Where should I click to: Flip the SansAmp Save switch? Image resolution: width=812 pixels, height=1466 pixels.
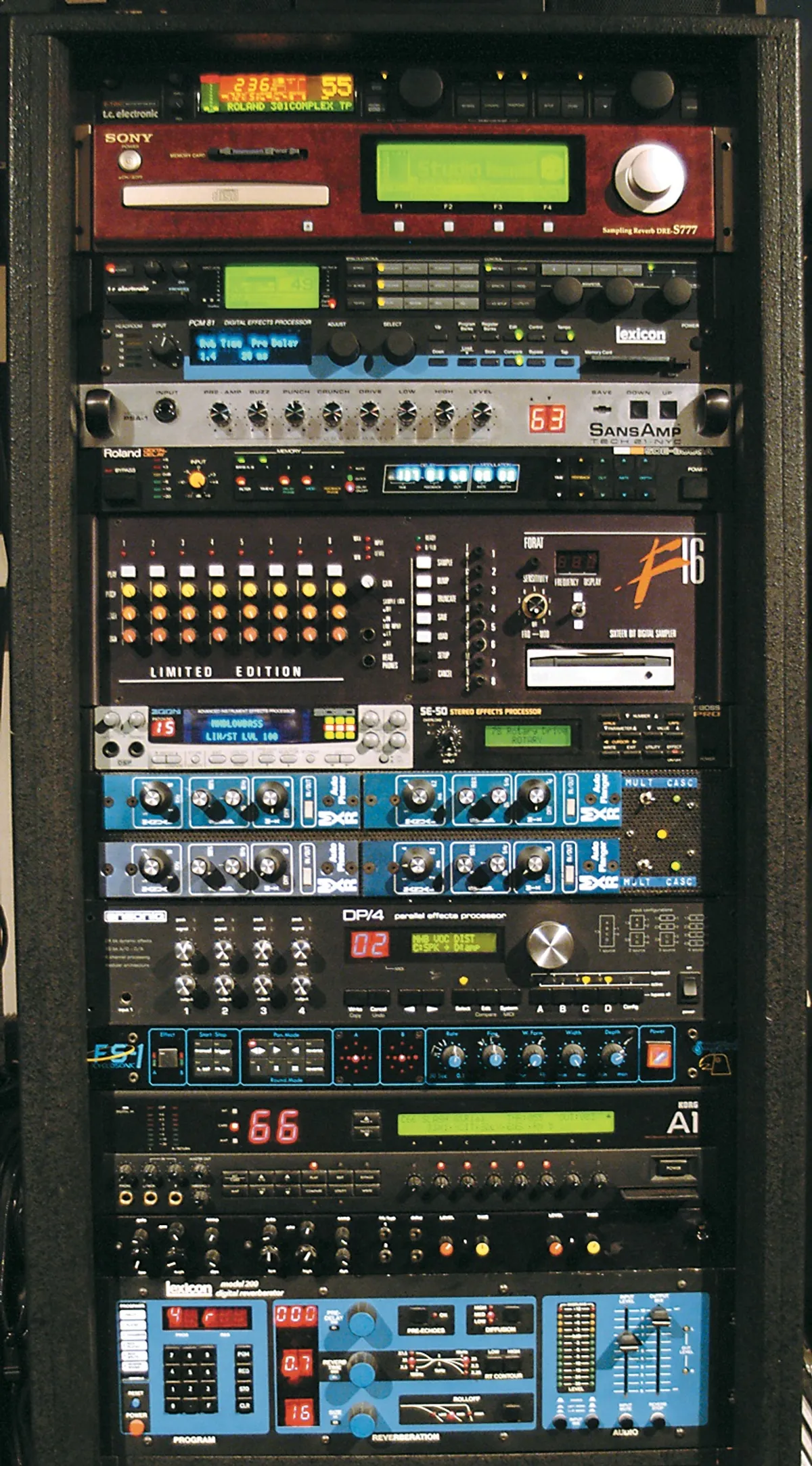601,409
